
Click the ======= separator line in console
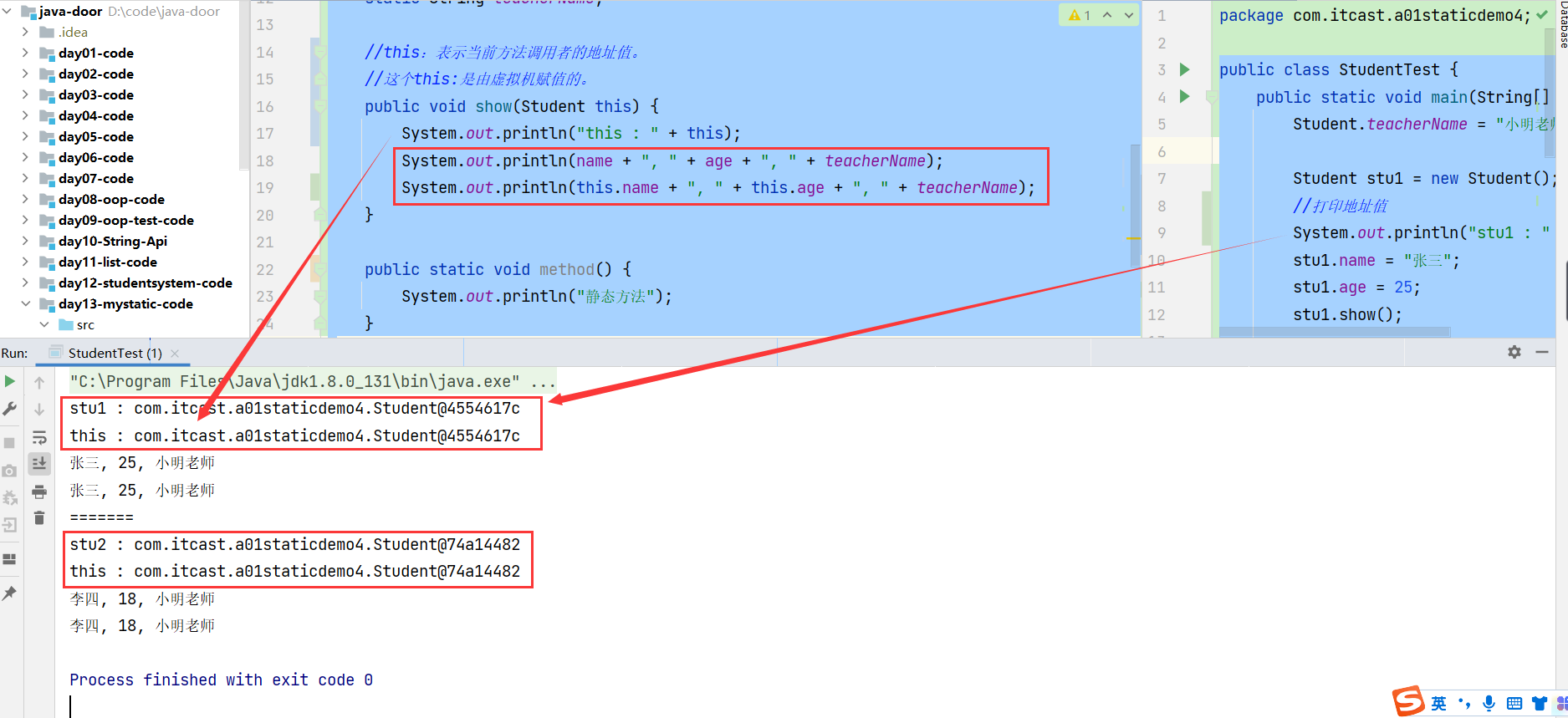coord(101,517)
